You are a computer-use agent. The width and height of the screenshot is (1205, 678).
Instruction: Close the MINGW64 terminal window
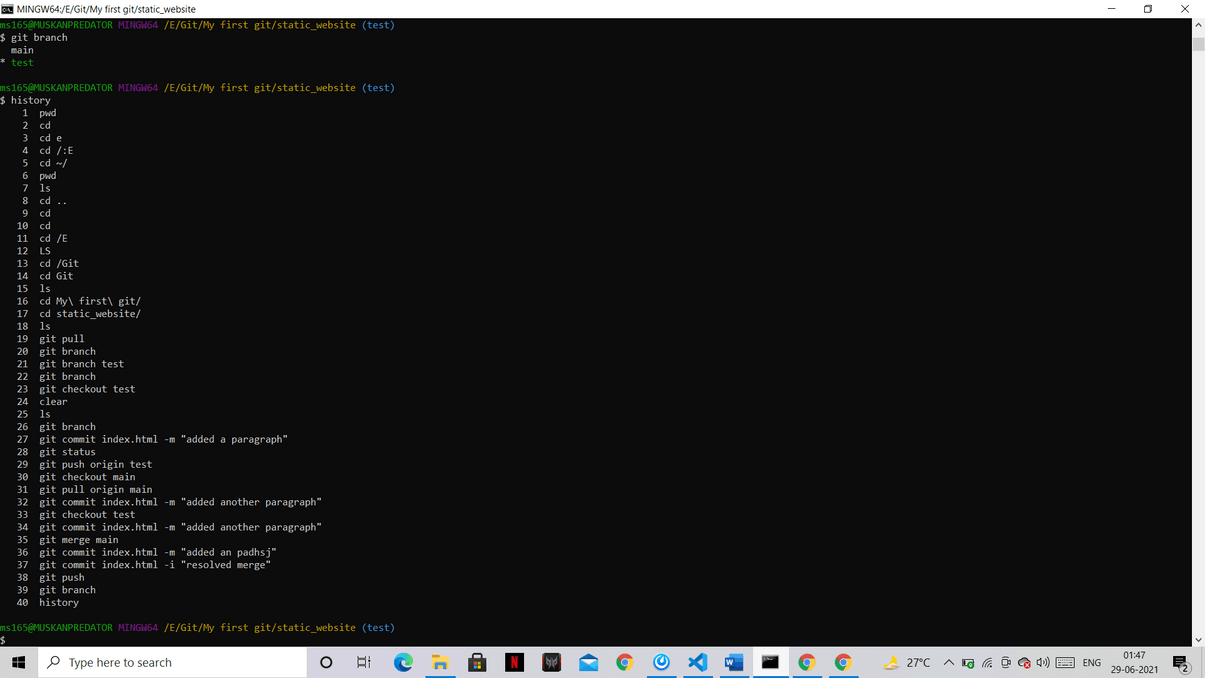tap(1185, 8)
